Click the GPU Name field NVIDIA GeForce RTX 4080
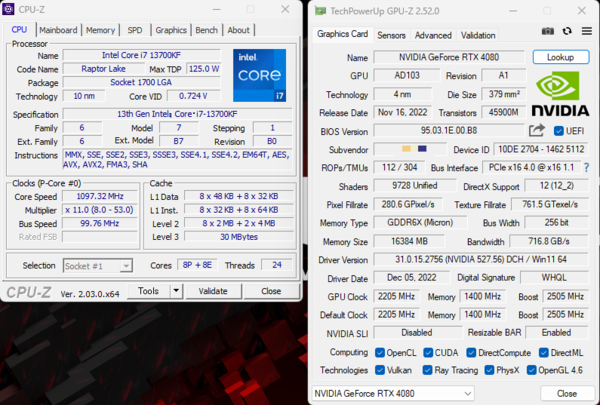Screen dimensions: 600x405 pos(449,57)
